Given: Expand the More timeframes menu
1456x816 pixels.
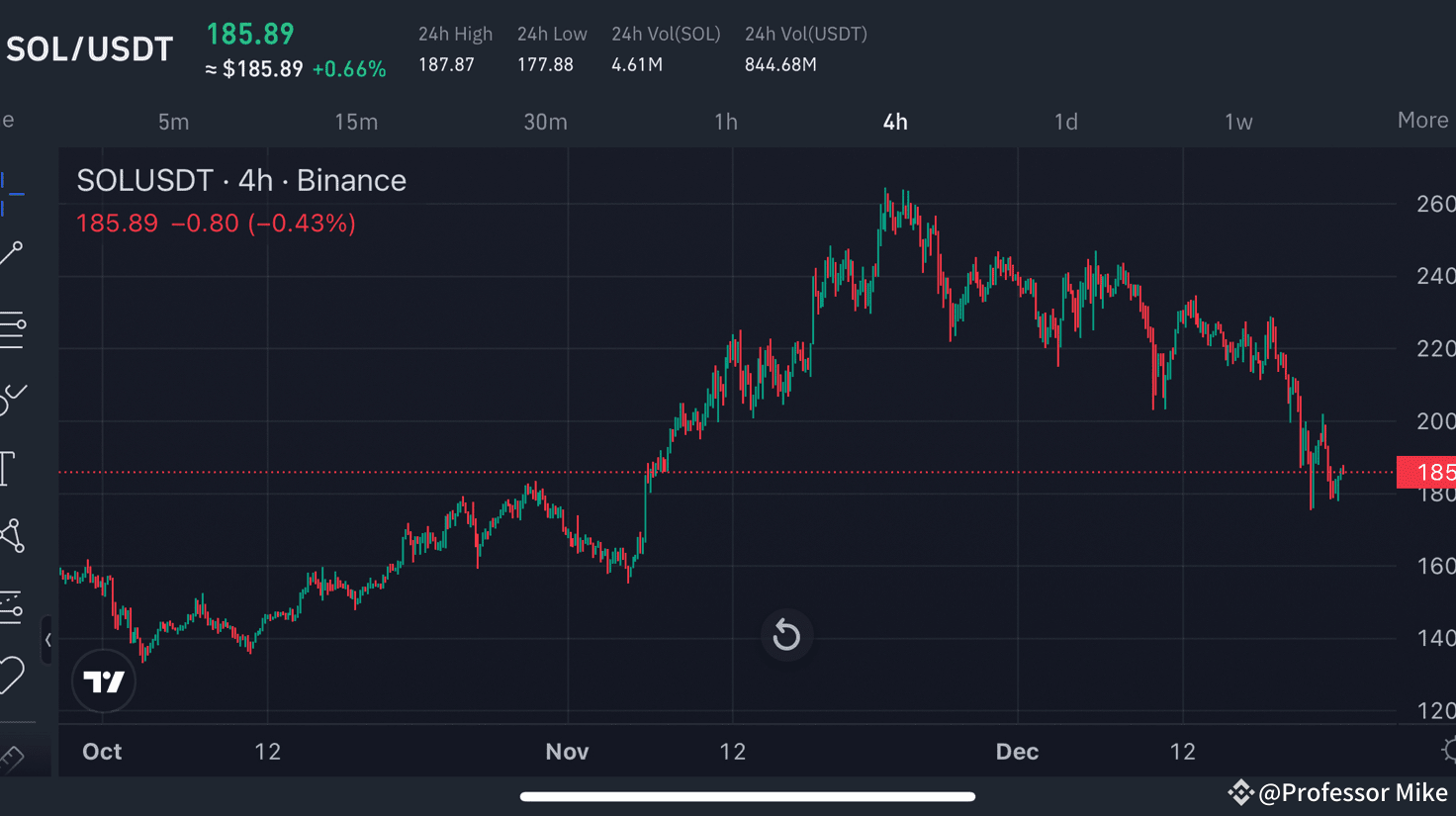Looking at the screenshot, I should 1422,121.
